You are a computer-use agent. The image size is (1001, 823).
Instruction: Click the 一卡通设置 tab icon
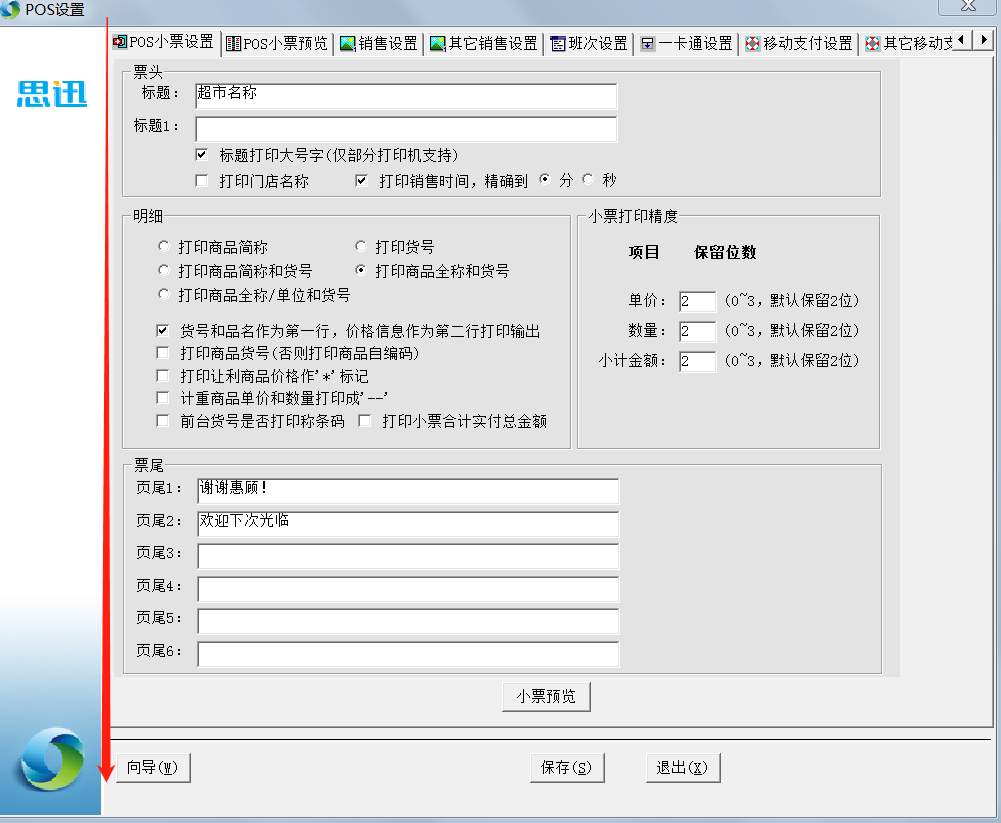pyautogui.click(x=648, y=44)
